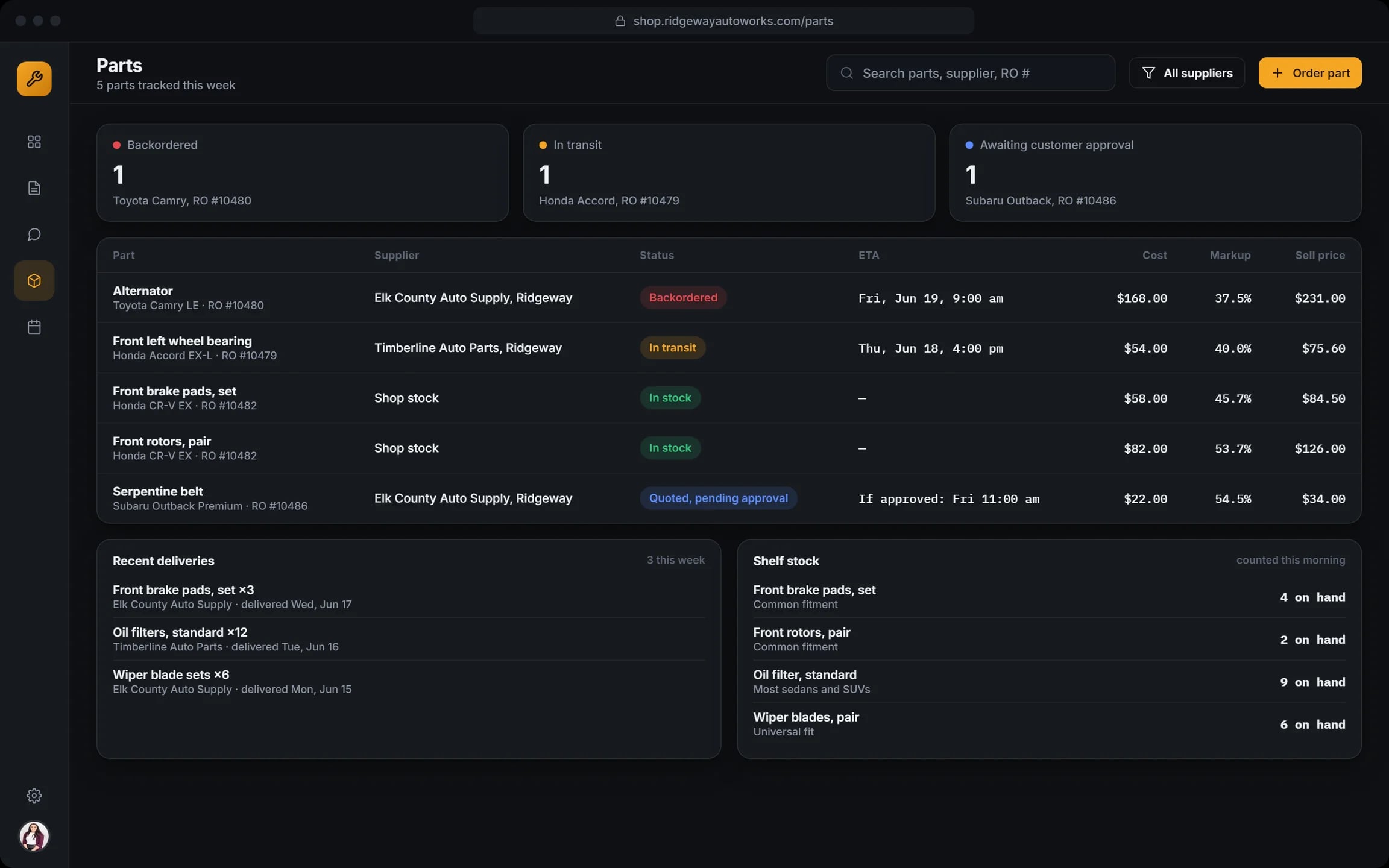Open the document icon in sidebar
This screenshot has height=868, width=1389.
(34, 188)
